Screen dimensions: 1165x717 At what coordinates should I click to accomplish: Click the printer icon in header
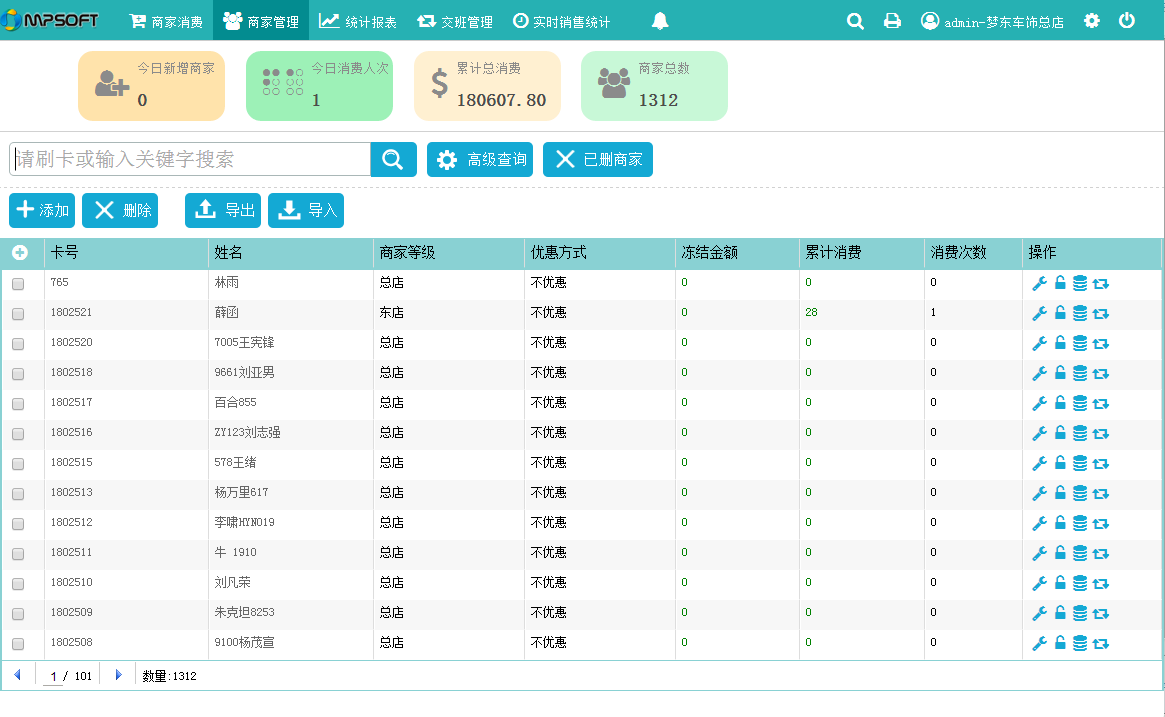[892, 21]
